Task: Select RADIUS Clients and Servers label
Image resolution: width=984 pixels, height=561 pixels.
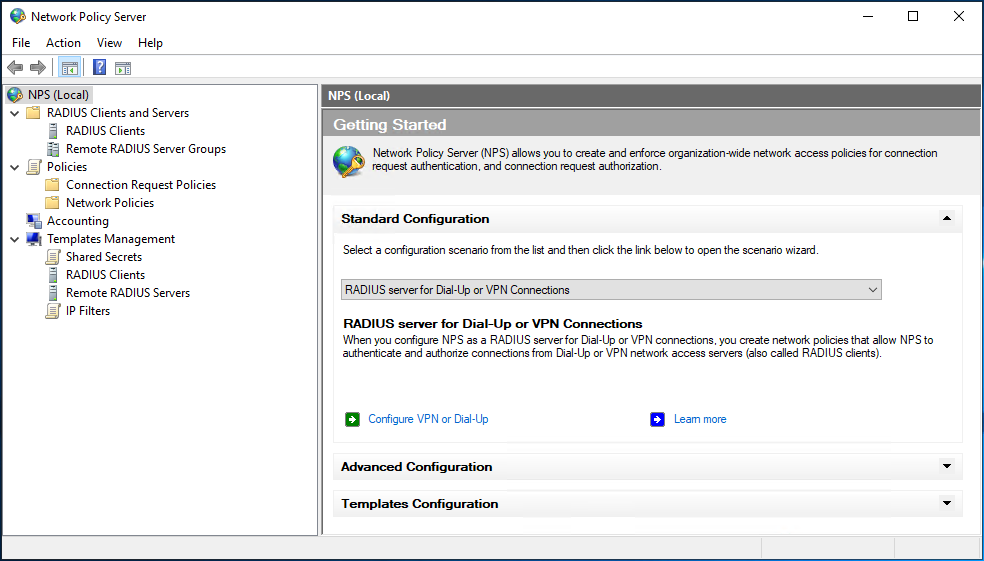Action: 118,113
